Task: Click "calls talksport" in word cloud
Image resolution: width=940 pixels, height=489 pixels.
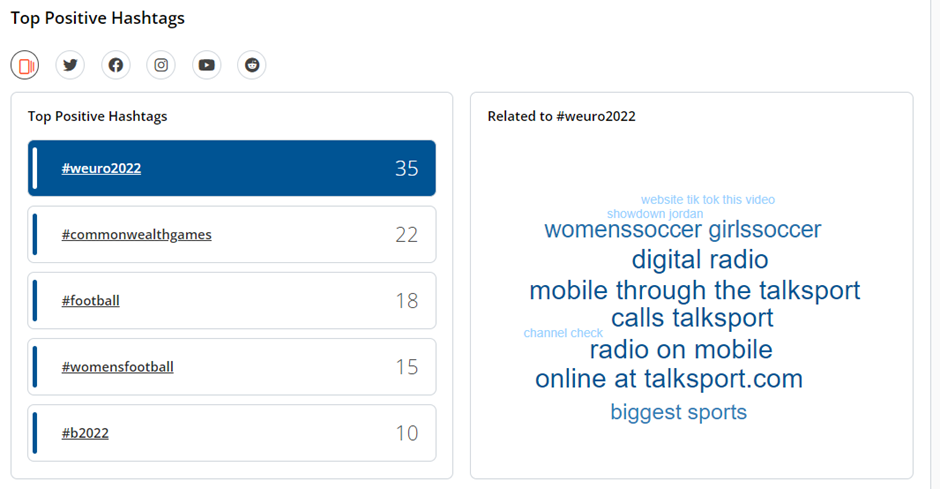Action: pyautogui.click(x=692, y=318)
